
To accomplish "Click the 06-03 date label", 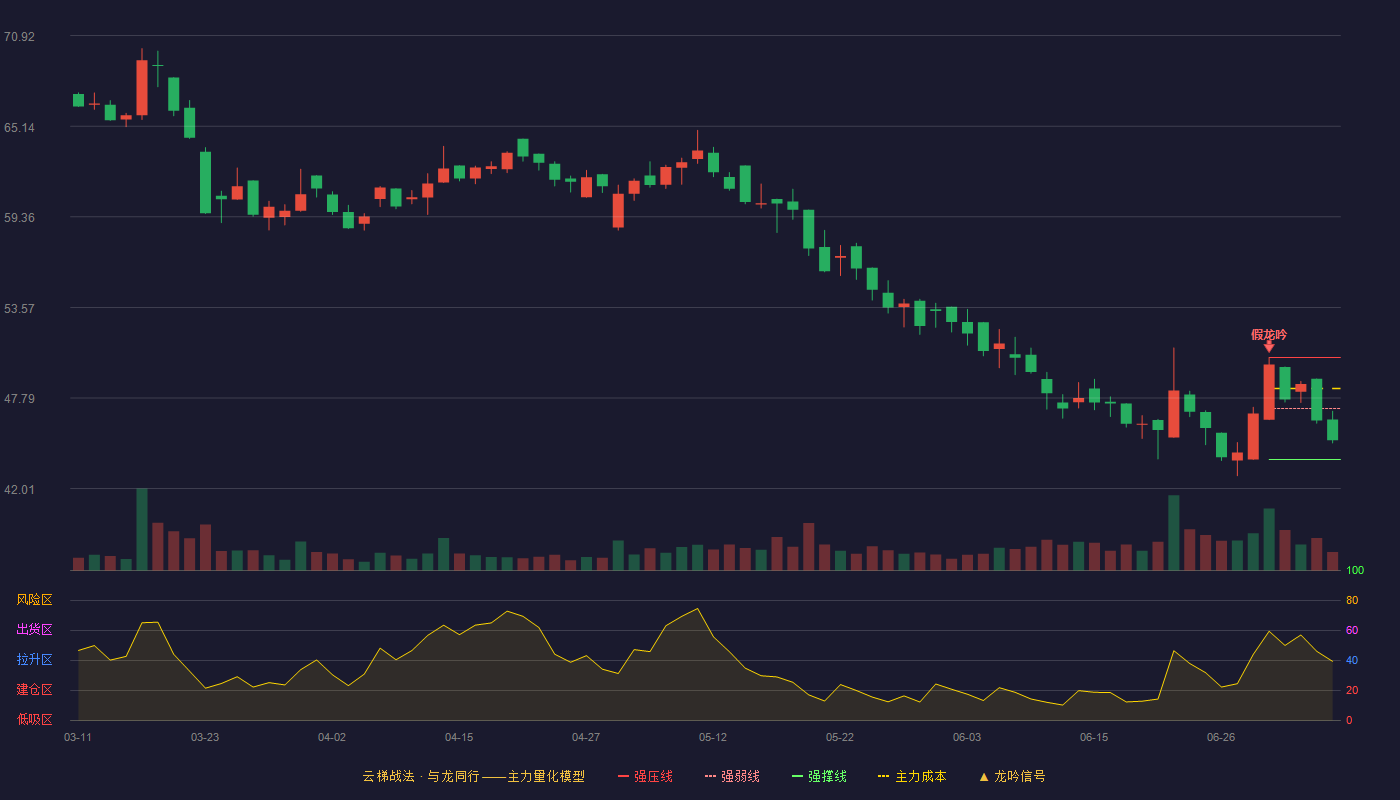I will point(967,737).
